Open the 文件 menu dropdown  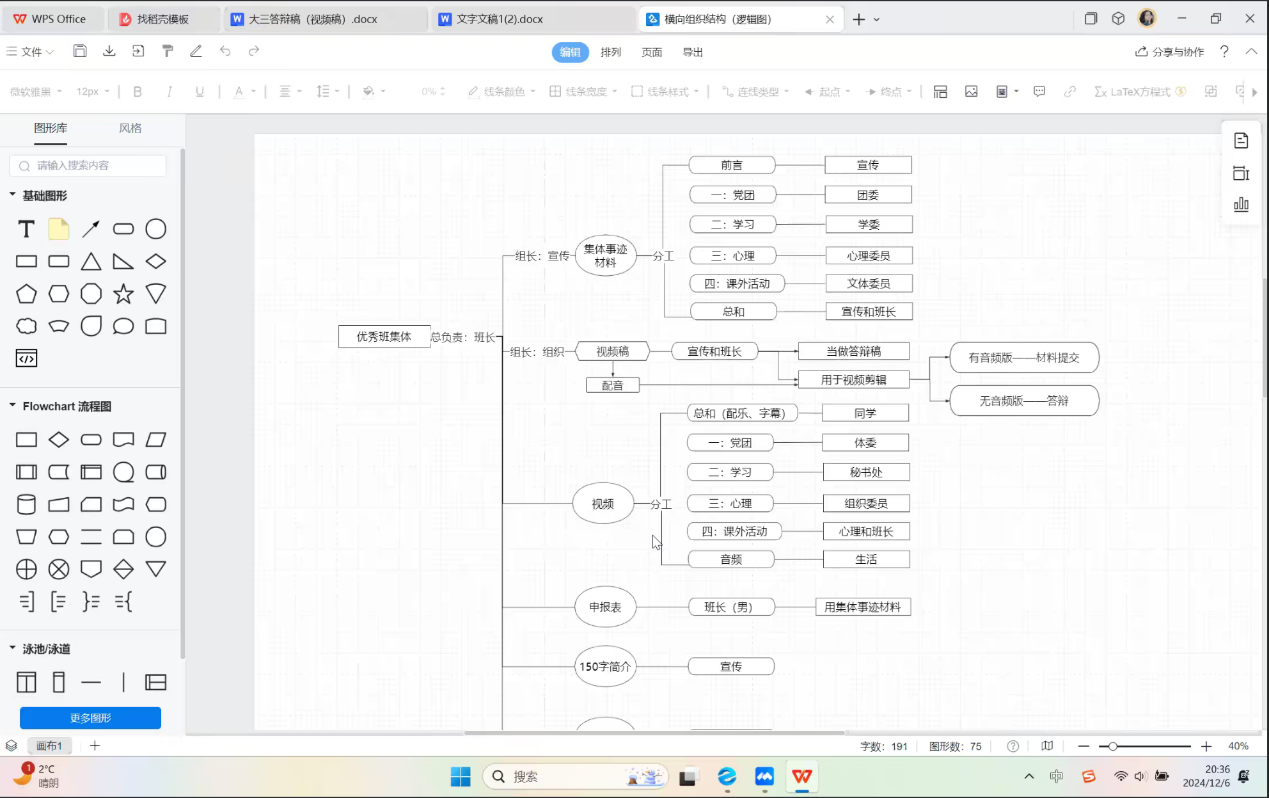point(30,51)
